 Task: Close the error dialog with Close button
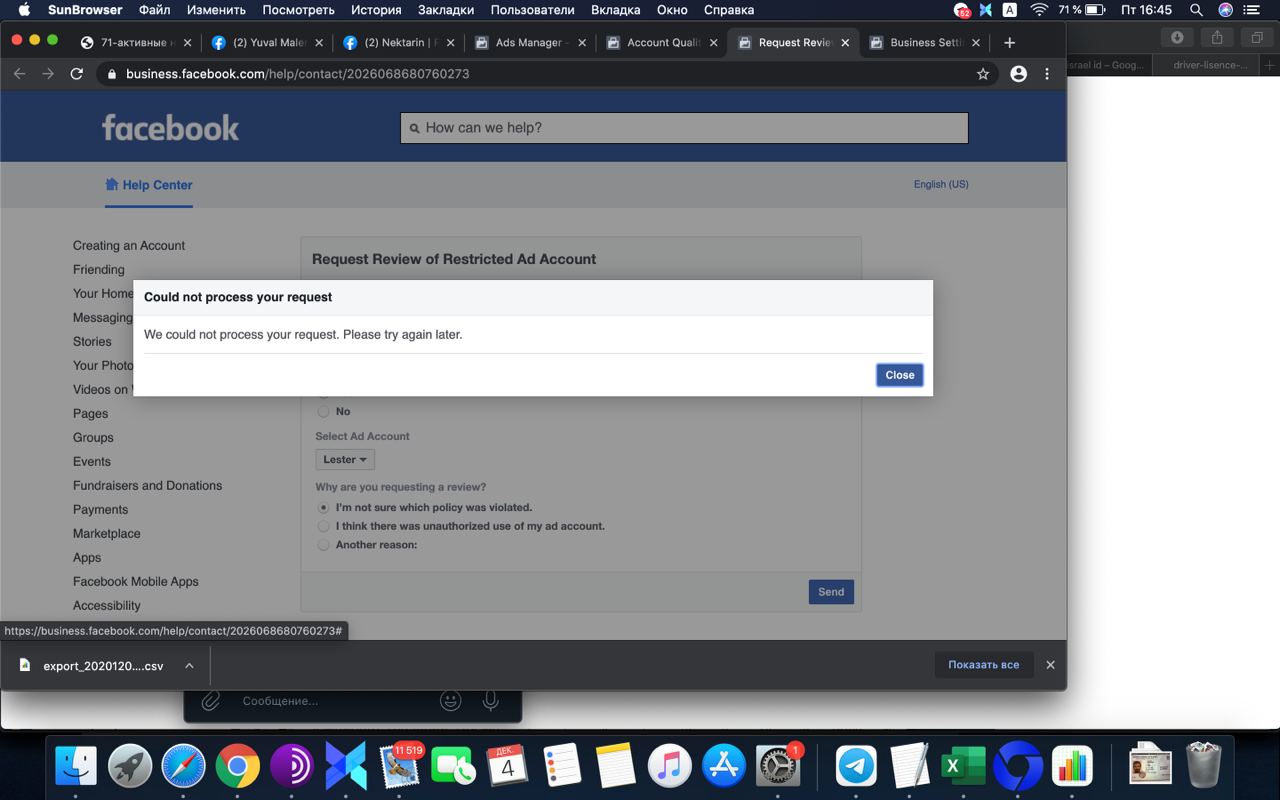(x=899, y=375)
